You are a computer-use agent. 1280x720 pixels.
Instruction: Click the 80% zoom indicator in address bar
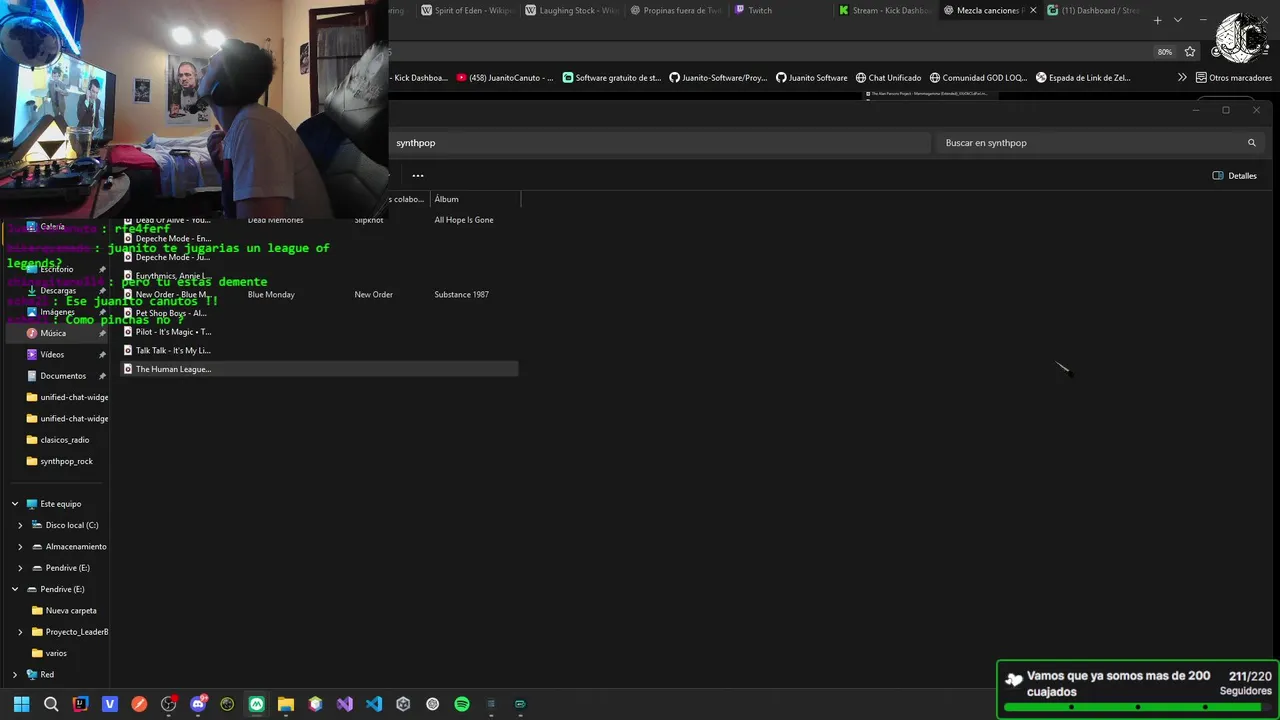tap(1165, 52)
